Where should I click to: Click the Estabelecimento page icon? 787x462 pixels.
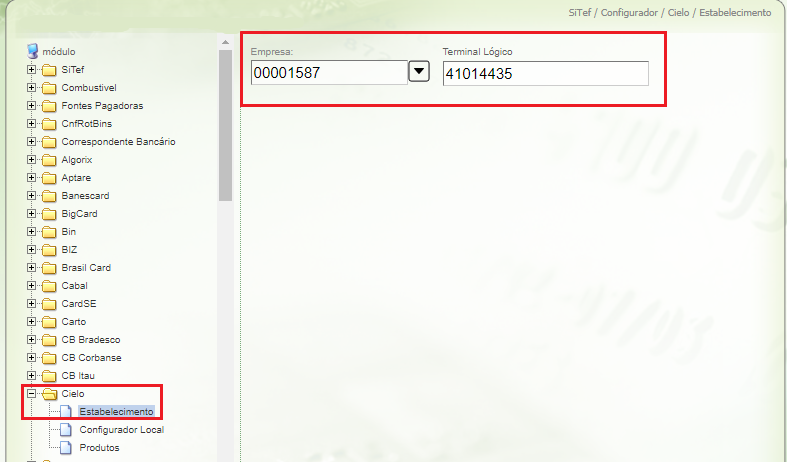tap(66, 412)
